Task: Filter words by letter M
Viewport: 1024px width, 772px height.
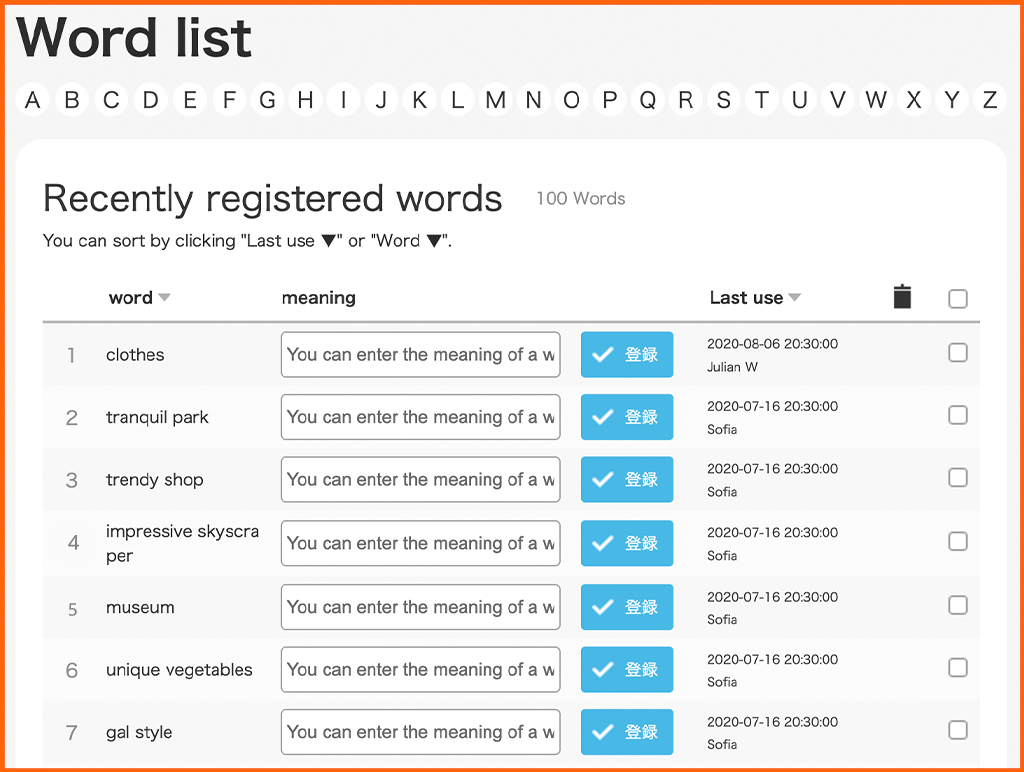Action: [x=495, y=100]
